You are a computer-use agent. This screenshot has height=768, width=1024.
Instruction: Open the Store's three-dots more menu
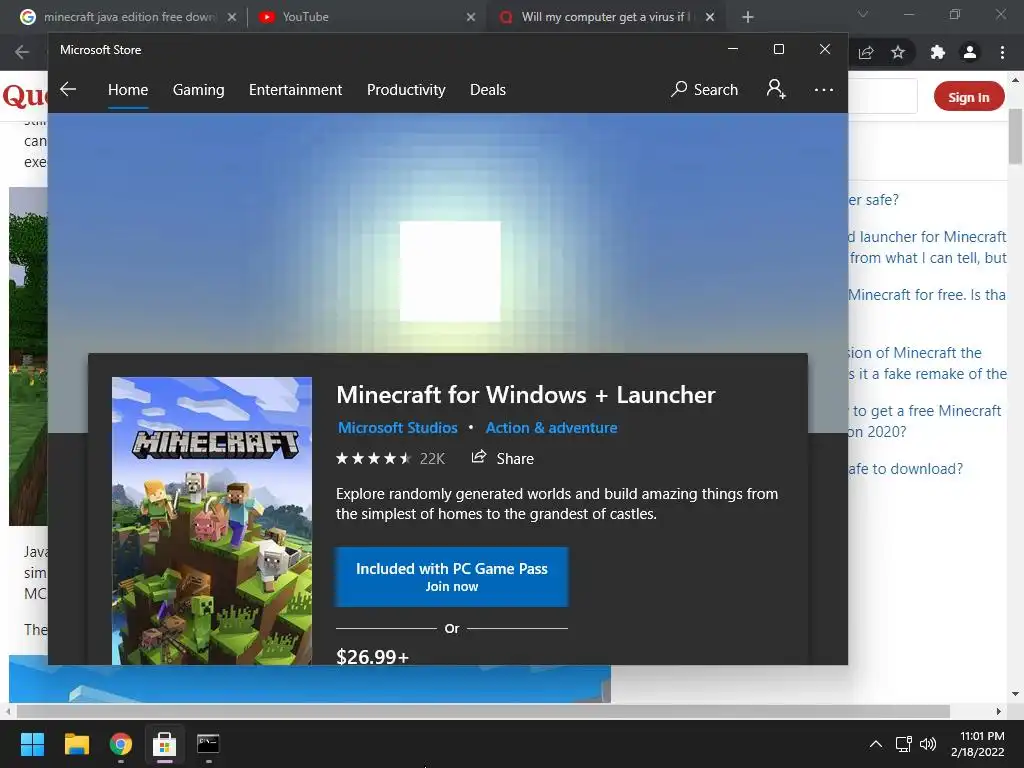point(824,89)
